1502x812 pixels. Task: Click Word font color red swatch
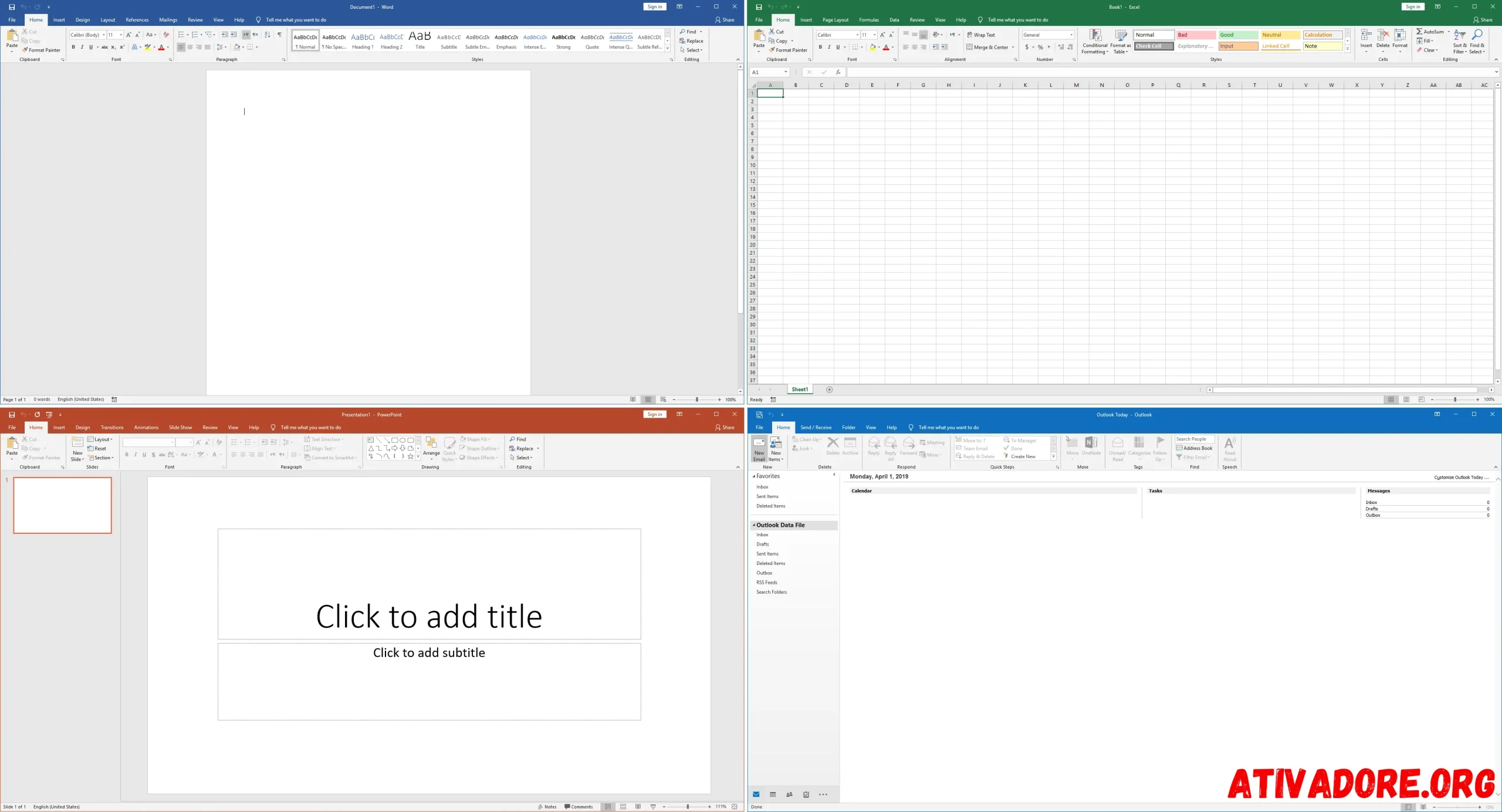click(161, 47)
